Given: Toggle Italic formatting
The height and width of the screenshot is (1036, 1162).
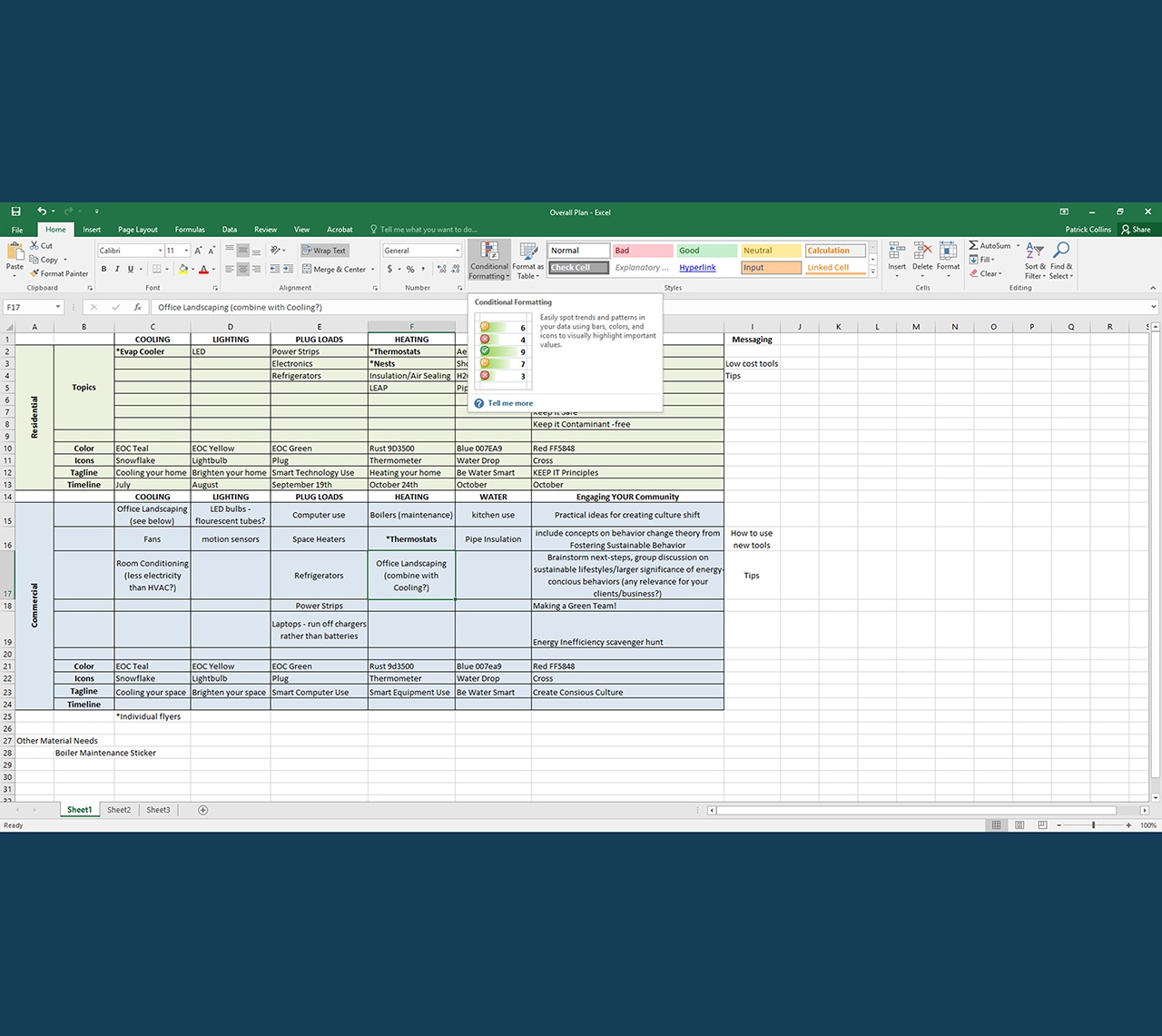Looking at the screenshot, I should [x=117, y=269].
